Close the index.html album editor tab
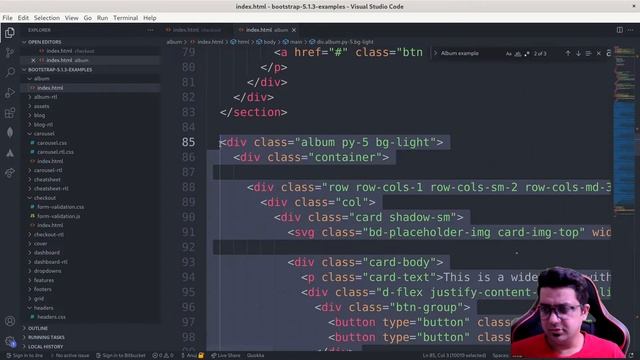Image resolution: width=640 pixels, height=360 pixels. [294, 30]
